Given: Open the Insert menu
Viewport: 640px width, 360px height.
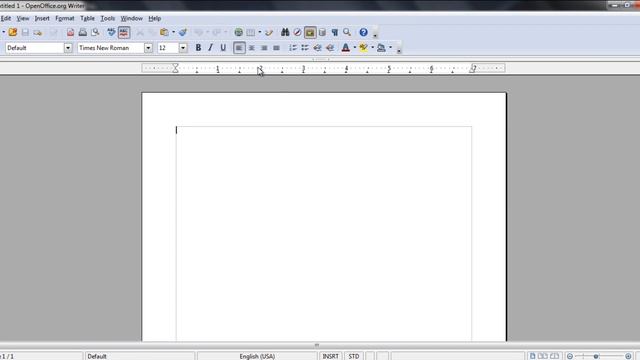Looking at the screenshot, I should click(x=42, y=18).
